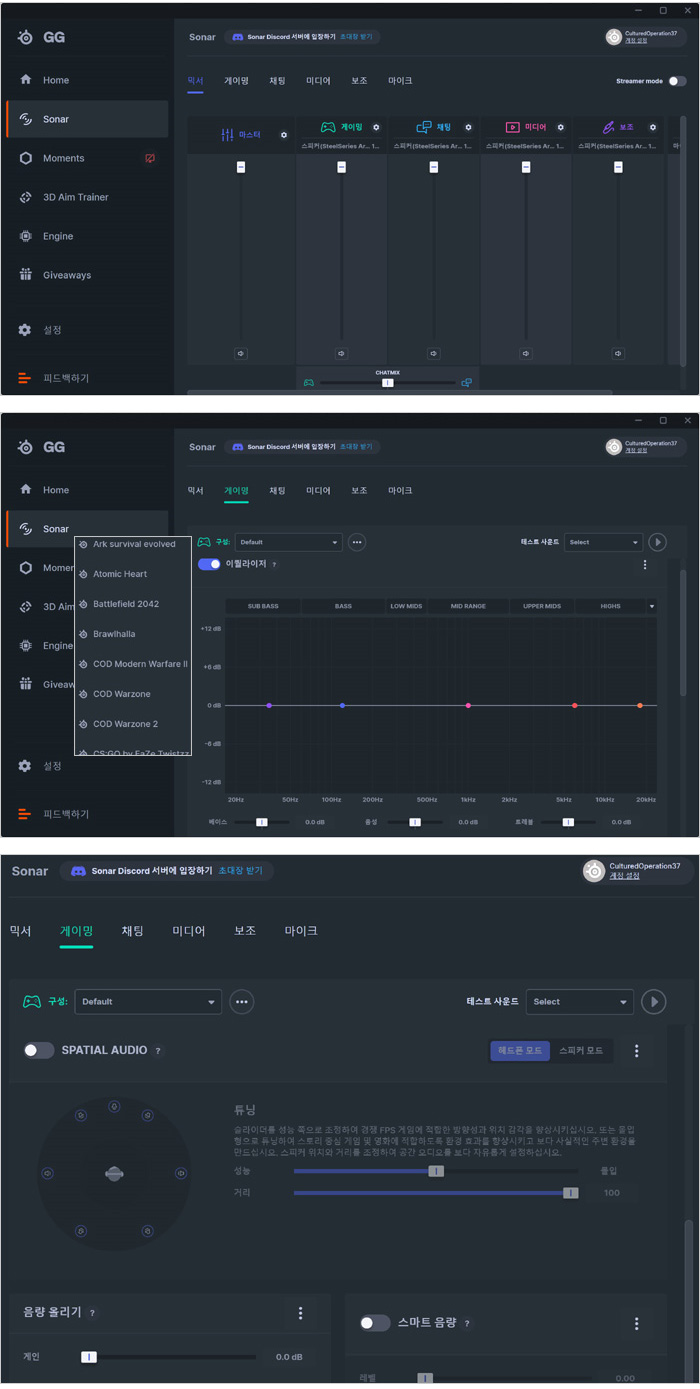Click the user avatar in the mixer view

614,37
